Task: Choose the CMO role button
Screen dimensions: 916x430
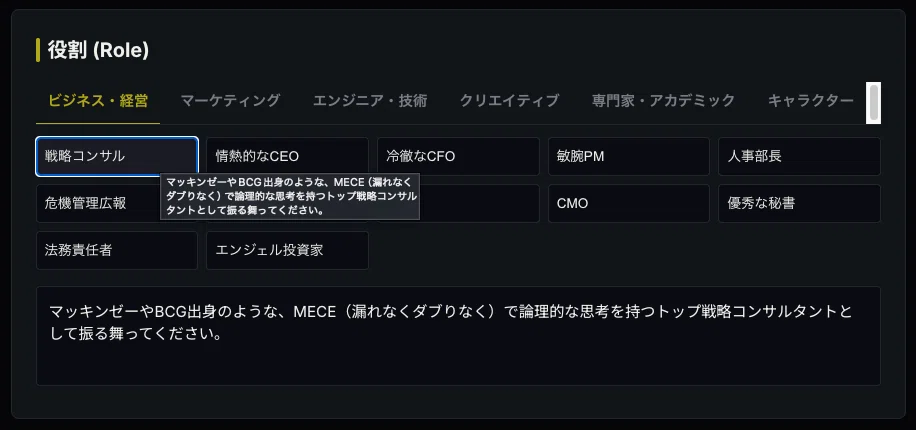Action: [629, 203]
